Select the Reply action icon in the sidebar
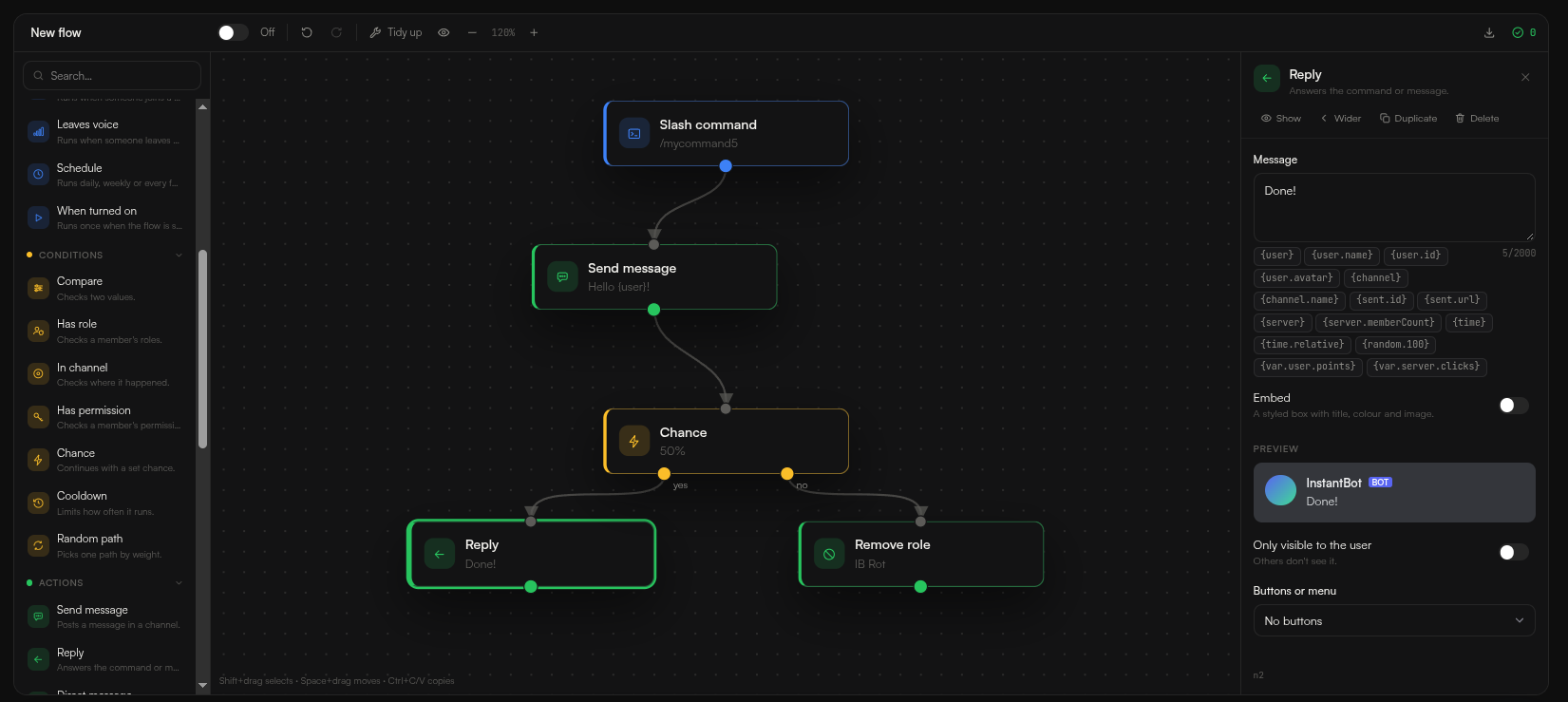Image resolution: width=1568 pixels, height=702 pixels. pyautogui.click(x=38, y=659)
